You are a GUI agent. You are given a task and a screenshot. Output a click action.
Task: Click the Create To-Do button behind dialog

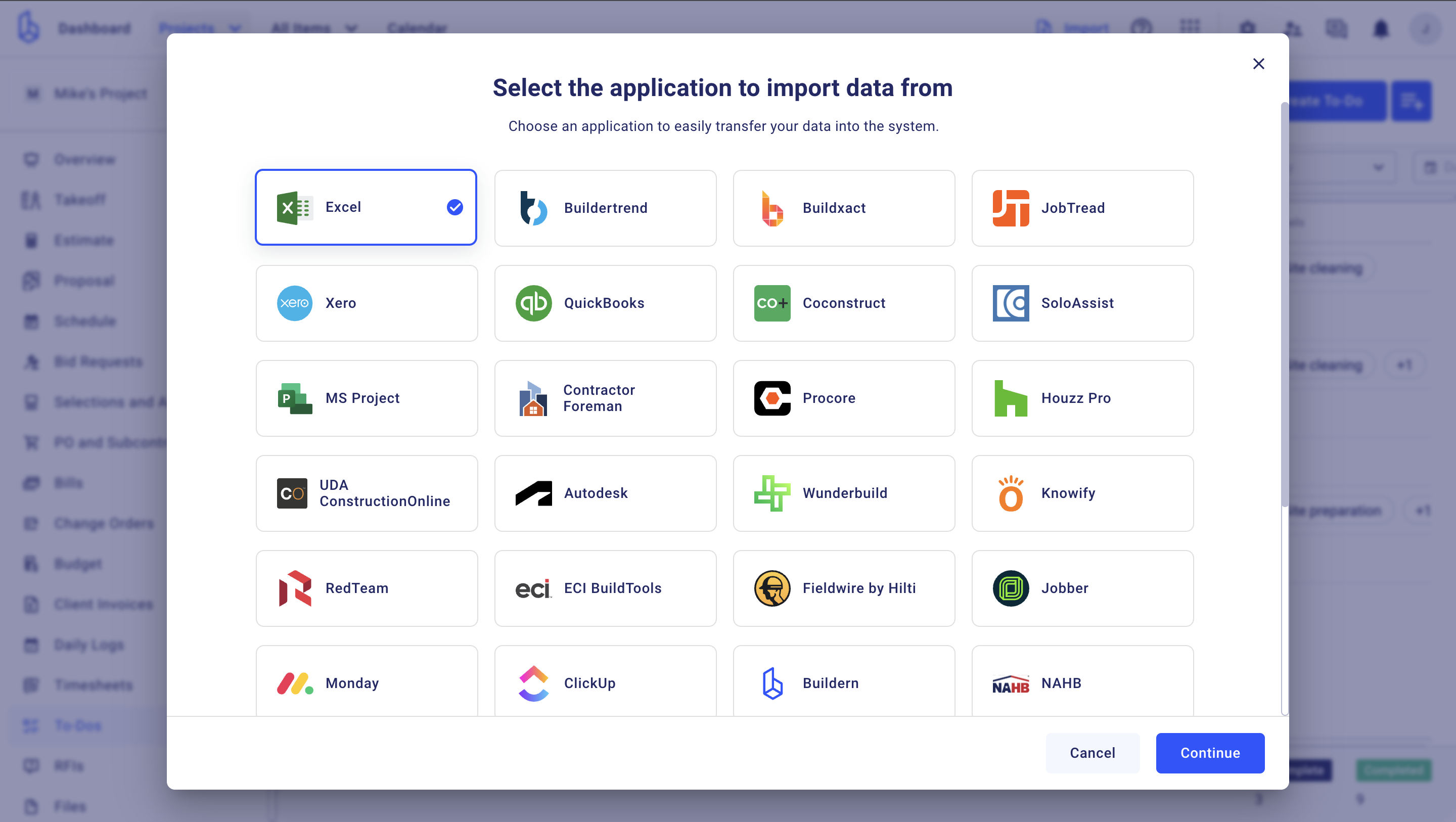click(x=1337, y=101)
